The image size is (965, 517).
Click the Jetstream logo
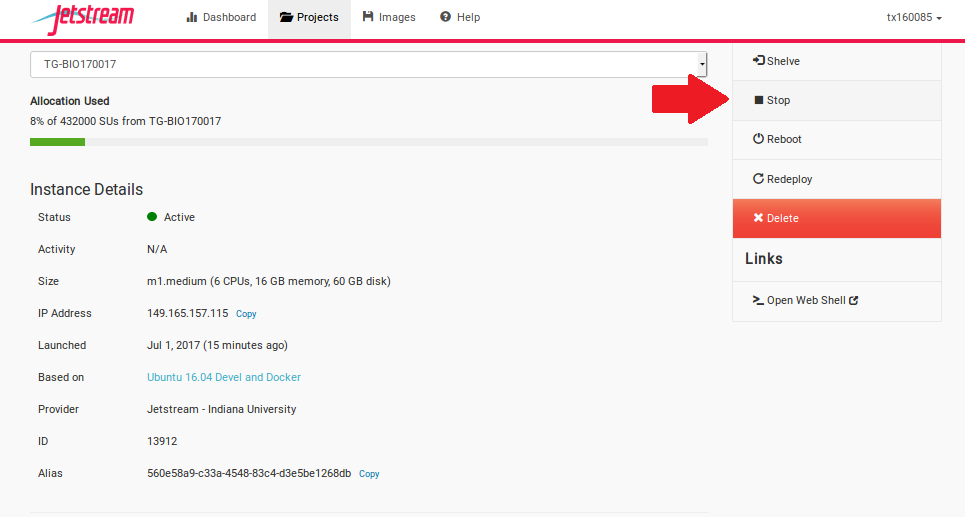(x=82, y=18)
